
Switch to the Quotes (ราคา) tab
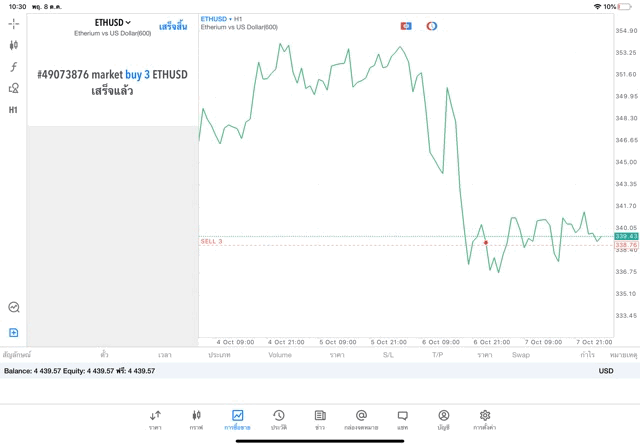[155, 418]
